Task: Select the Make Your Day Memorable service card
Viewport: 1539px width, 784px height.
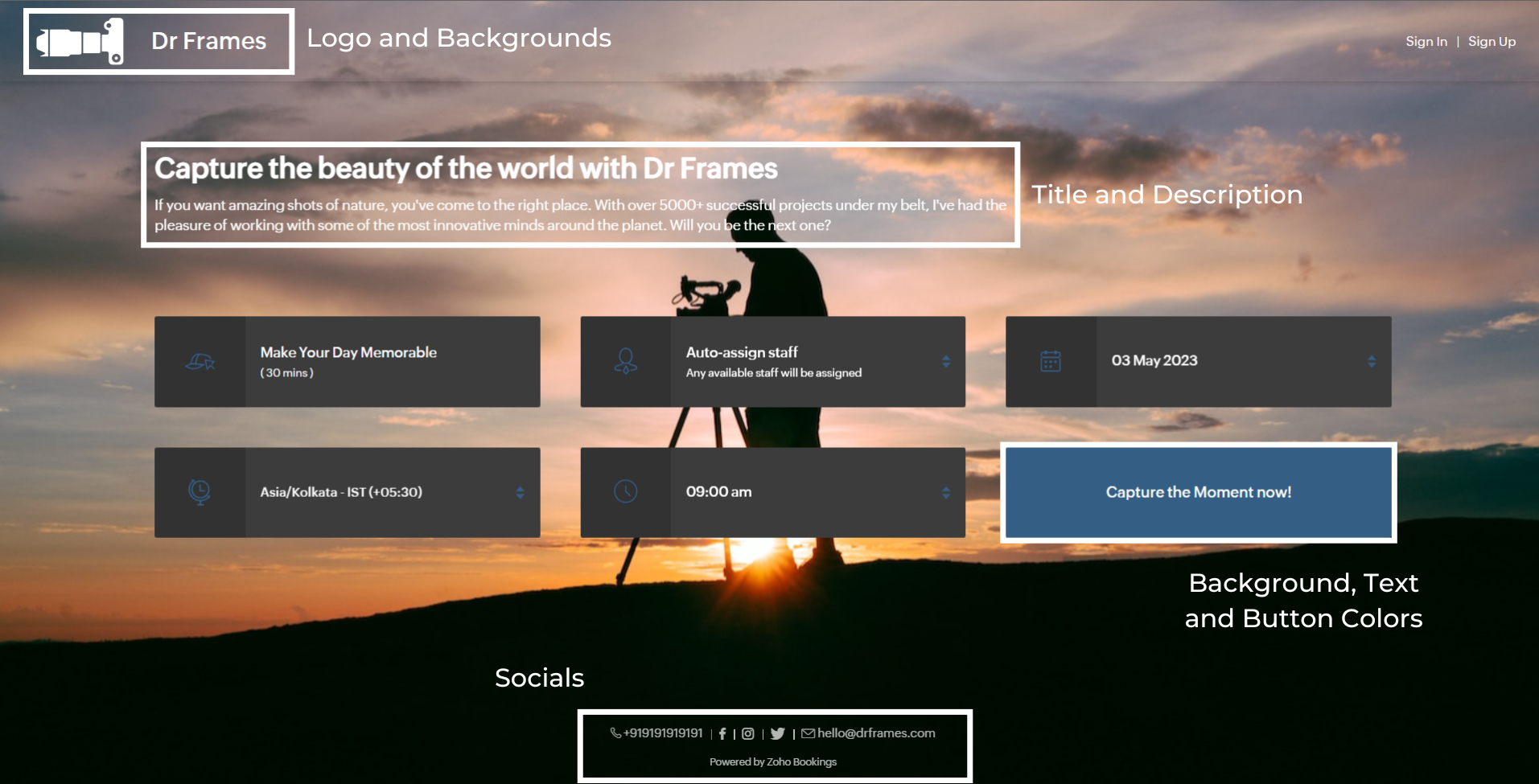Action: pyautogui.click(x=348, y=362)
